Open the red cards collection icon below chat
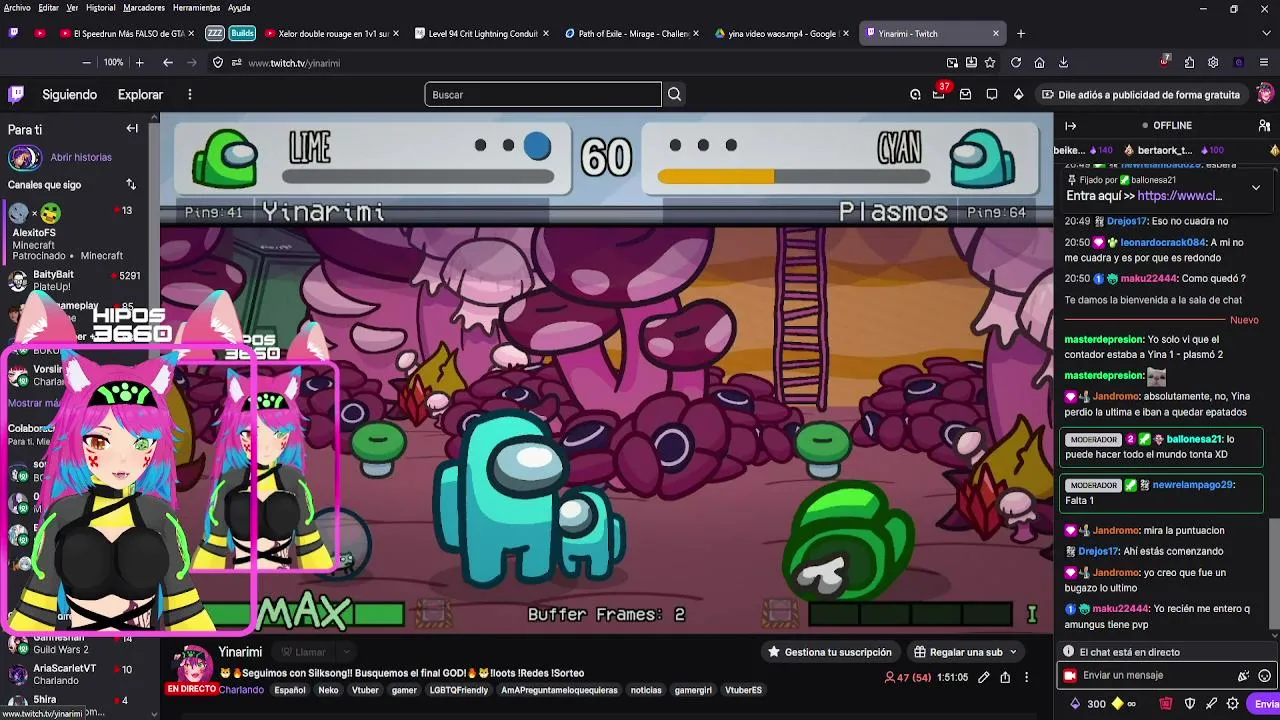The height and width of the screenshot is (720, 1280). click(x=1165, y=704)
